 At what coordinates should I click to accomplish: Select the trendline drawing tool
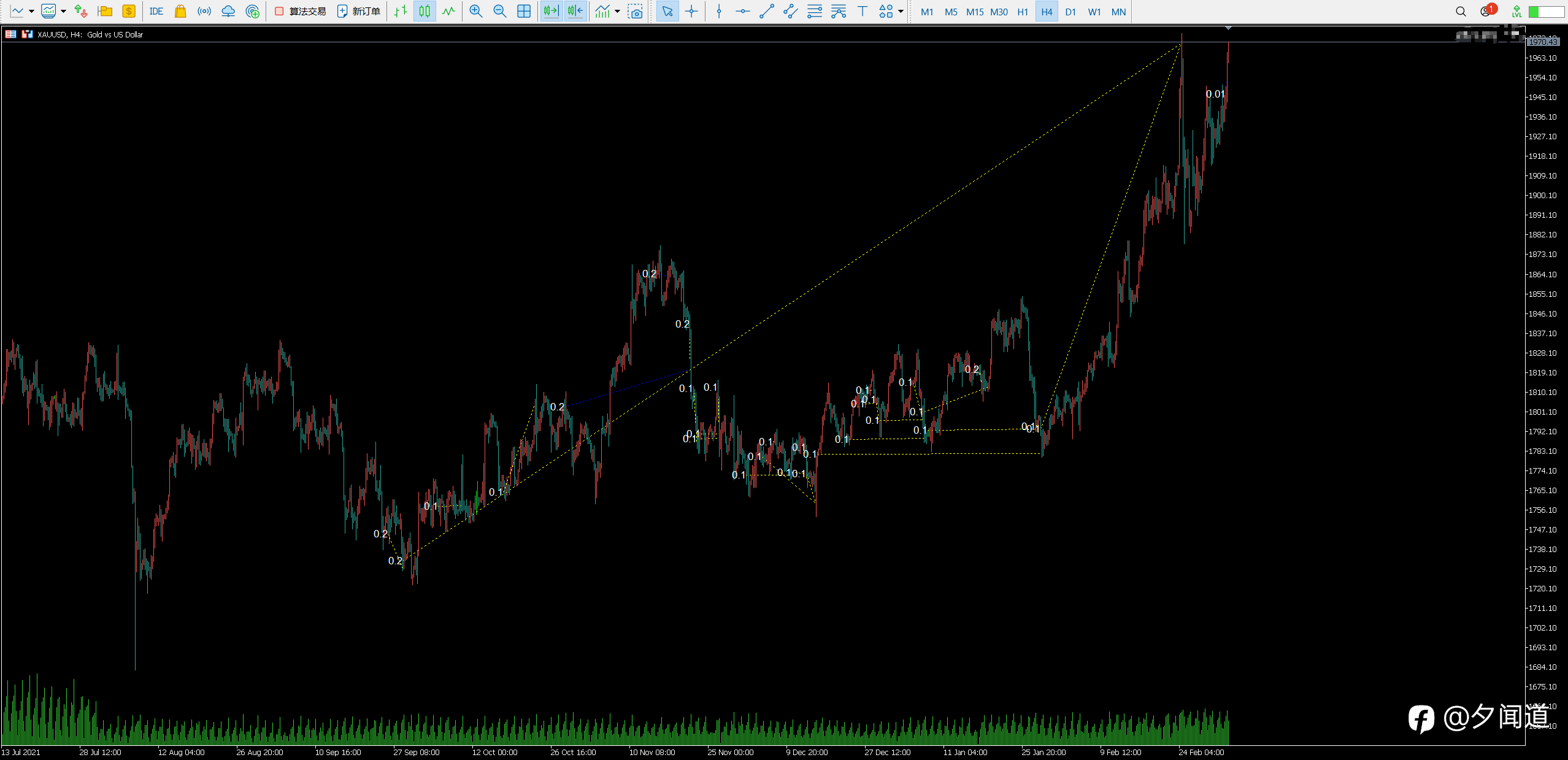(766, 12)
